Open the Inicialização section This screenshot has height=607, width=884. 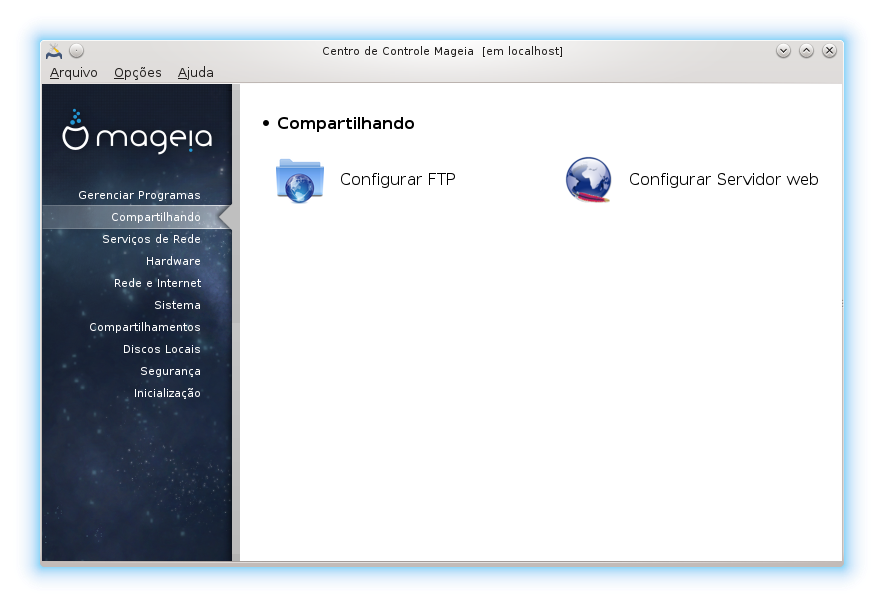pos(167,393)
